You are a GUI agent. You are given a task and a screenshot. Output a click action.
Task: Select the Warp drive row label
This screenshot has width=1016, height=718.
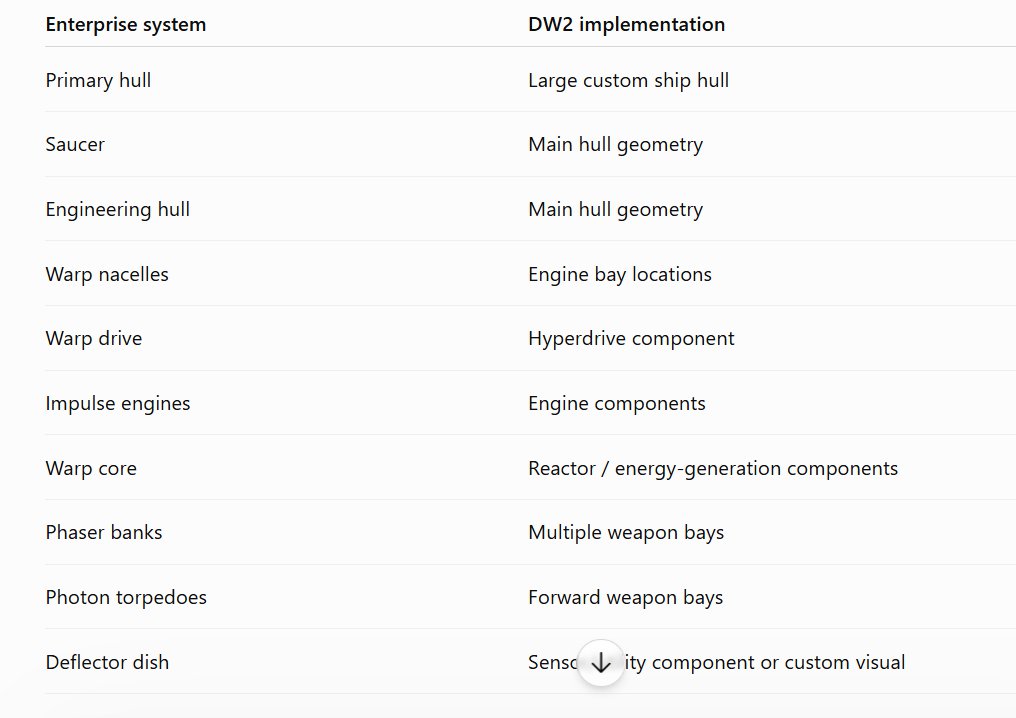coord(94,338)
